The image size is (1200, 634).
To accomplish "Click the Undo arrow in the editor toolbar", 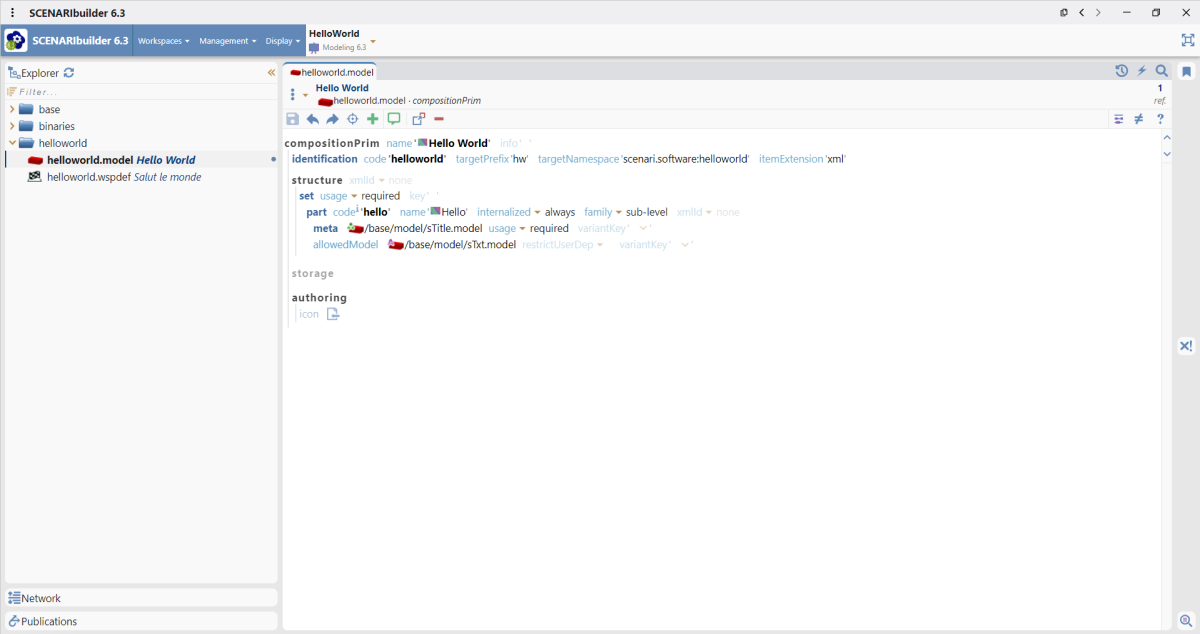I will 312,119.
